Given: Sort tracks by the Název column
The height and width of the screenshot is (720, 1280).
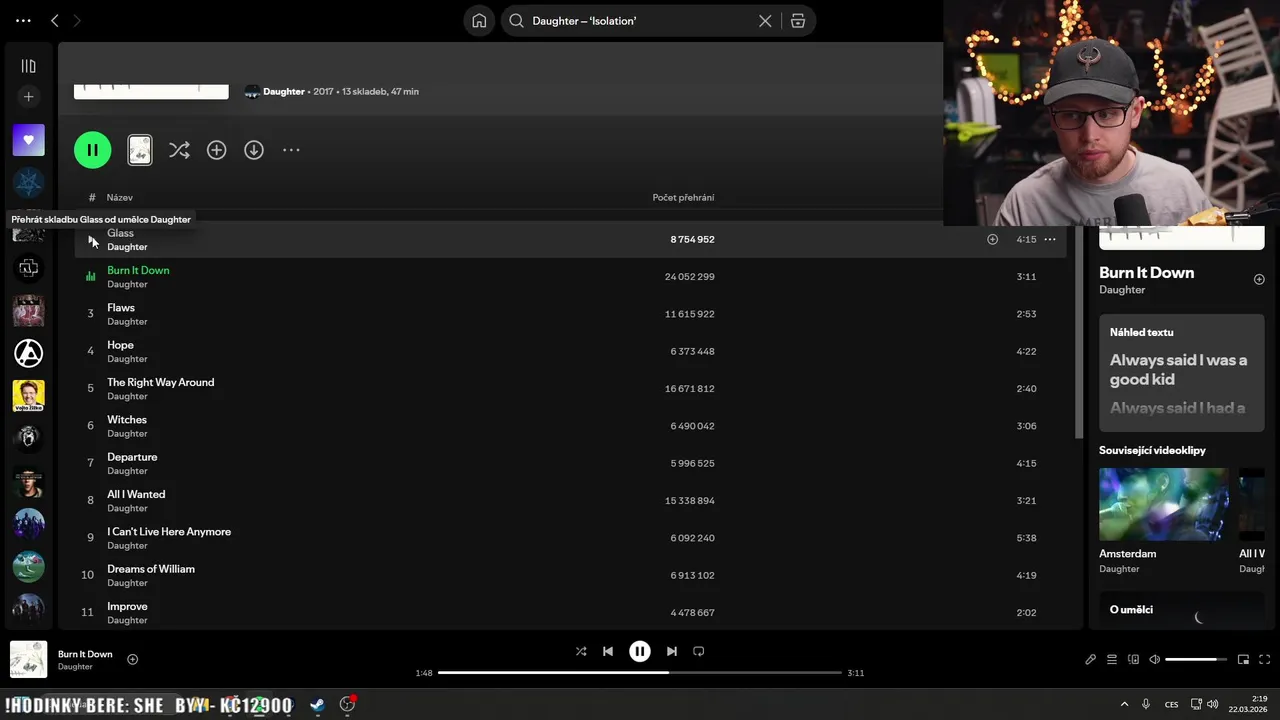Looking at the screenshot, I should tap(120, 198).
